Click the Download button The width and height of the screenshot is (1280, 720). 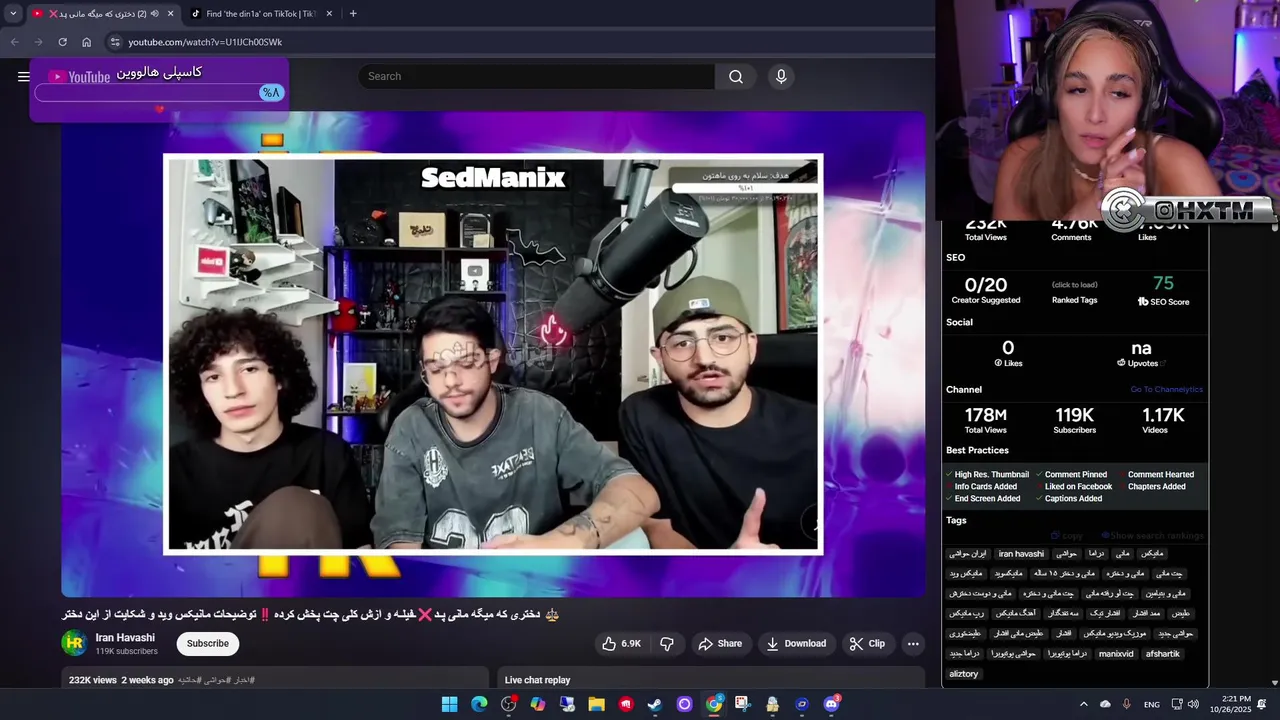(x=796, y=644)
